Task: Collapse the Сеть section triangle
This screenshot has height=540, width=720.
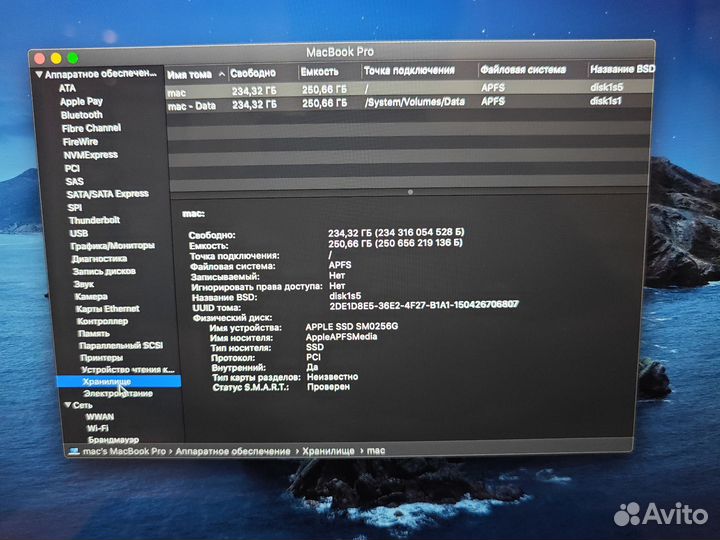Action: pyautogui.click(x=68, y=405)
